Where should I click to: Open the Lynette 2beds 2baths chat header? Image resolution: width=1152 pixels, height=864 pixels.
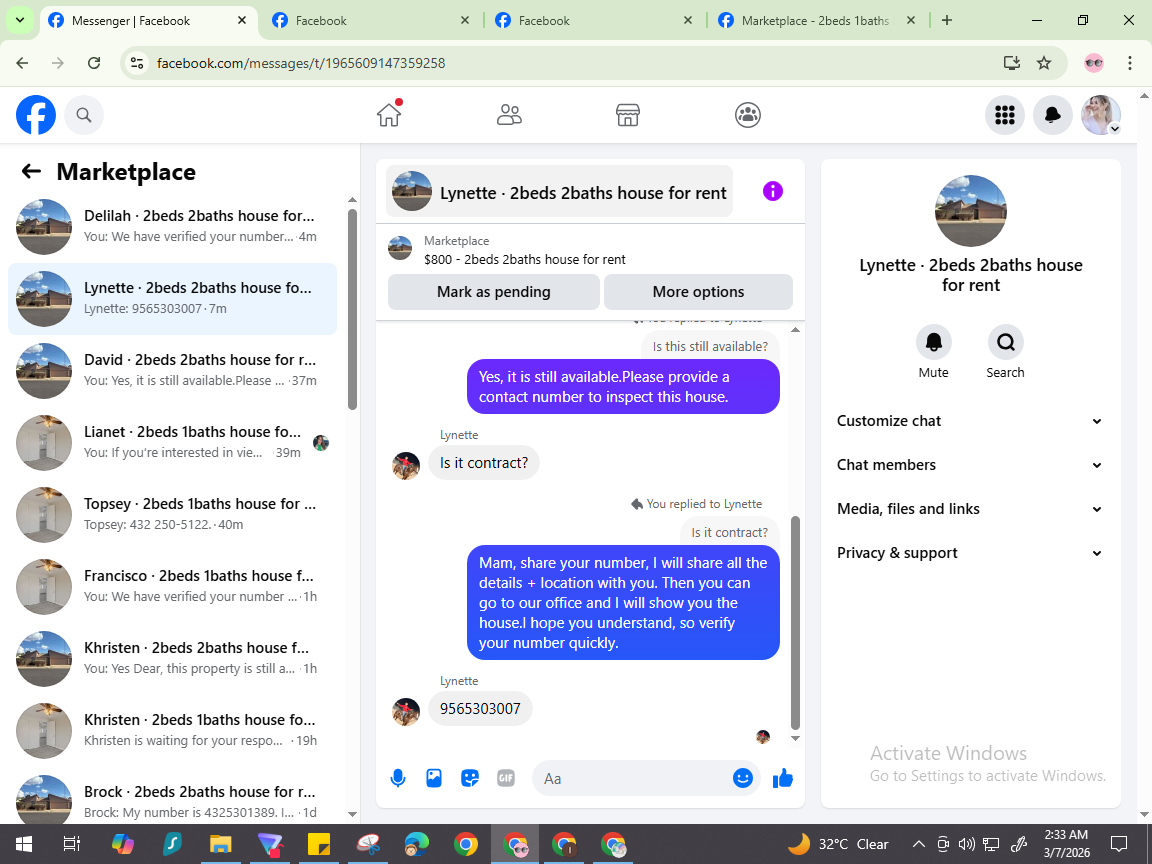pos(560,191)
